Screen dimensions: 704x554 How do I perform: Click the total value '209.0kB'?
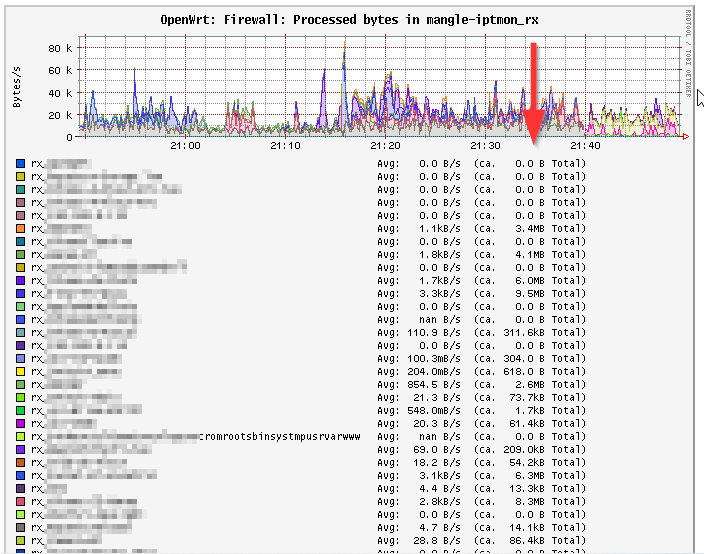(x=524, y=450)
